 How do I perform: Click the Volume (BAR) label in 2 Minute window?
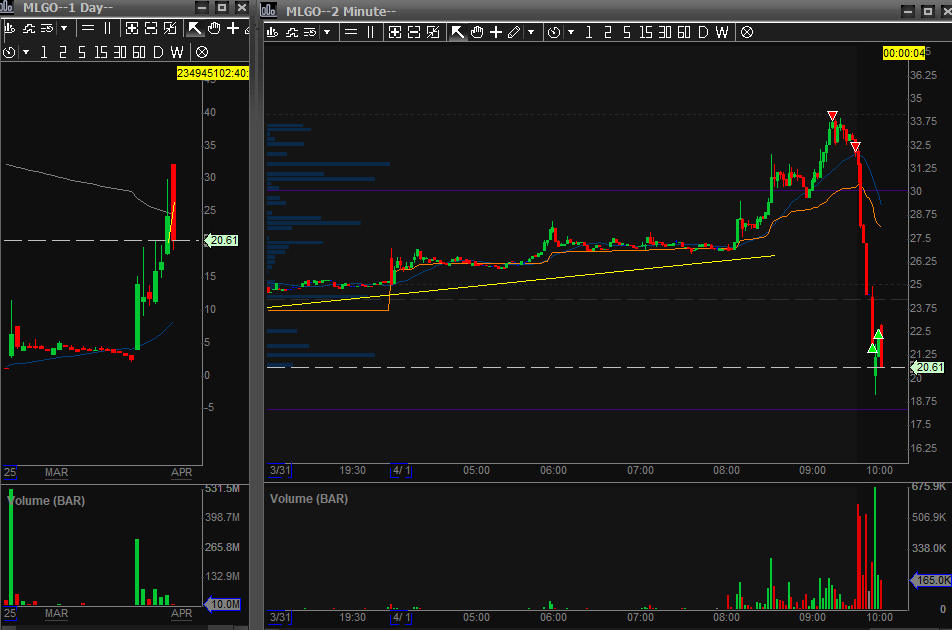[308, 498]
